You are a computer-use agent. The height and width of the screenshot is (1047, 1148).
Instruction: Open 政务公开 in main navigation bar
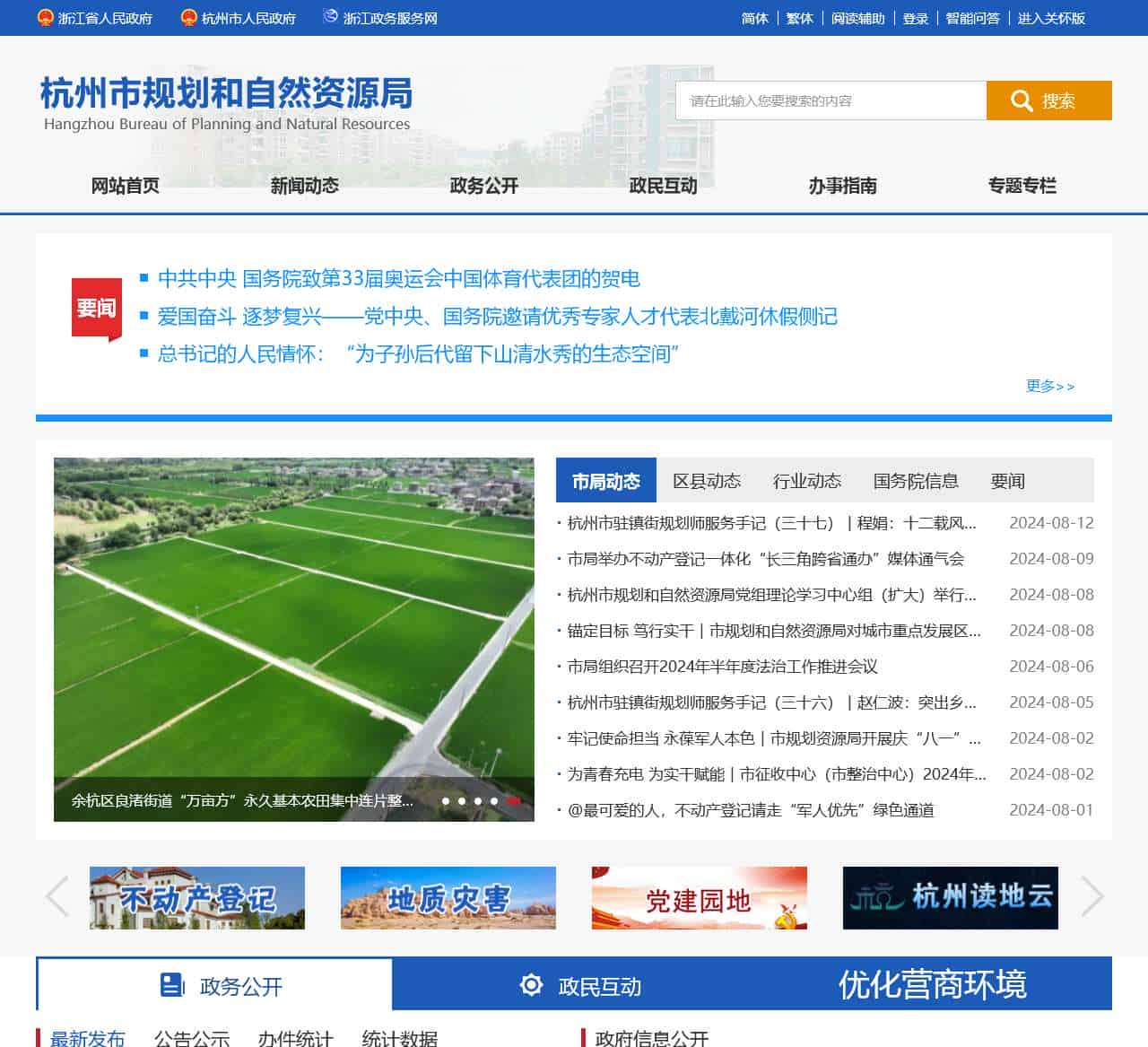point(484,186)
